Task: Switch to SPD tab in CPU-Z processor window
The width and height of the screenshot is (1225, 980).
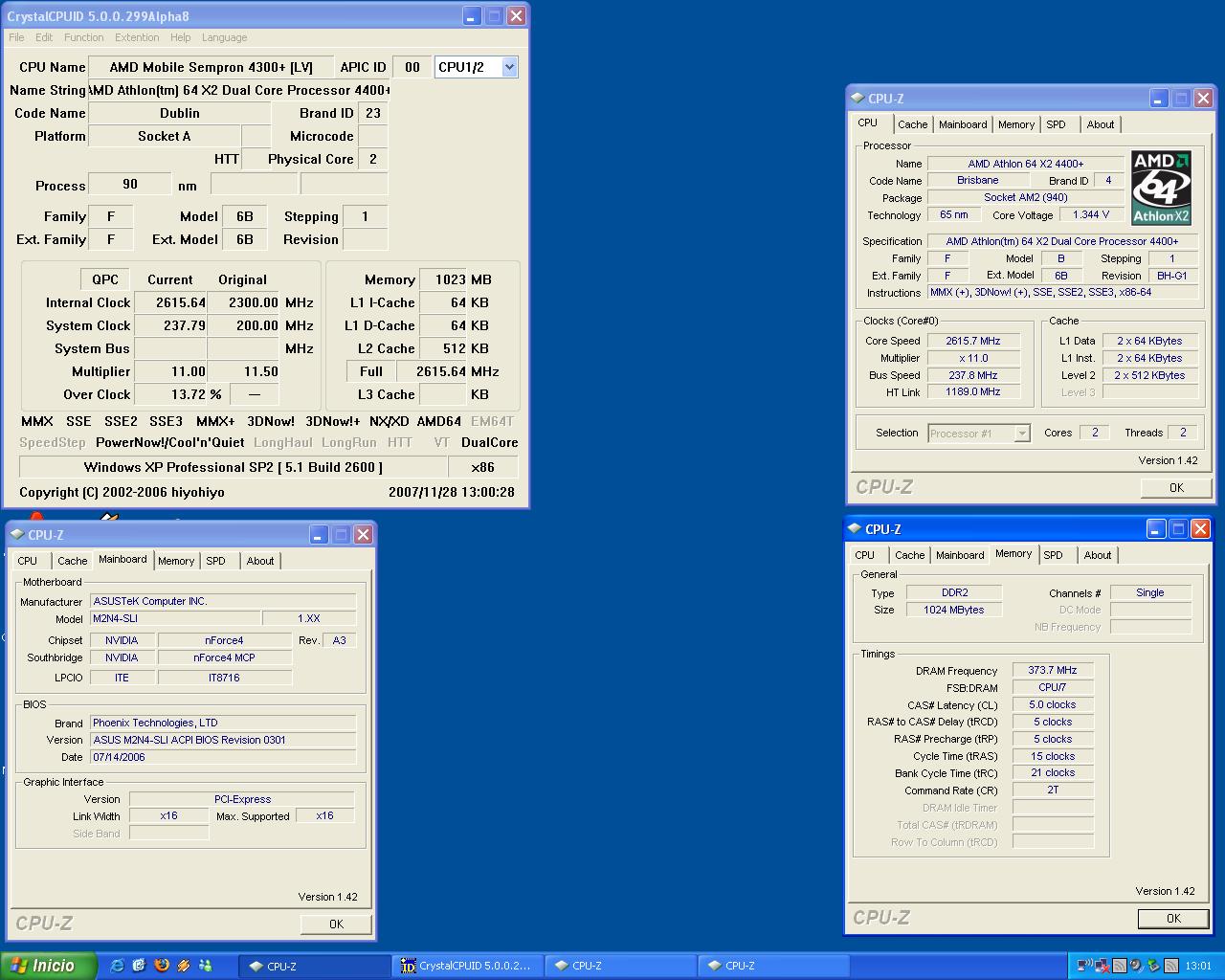Action: (1056, 124)
